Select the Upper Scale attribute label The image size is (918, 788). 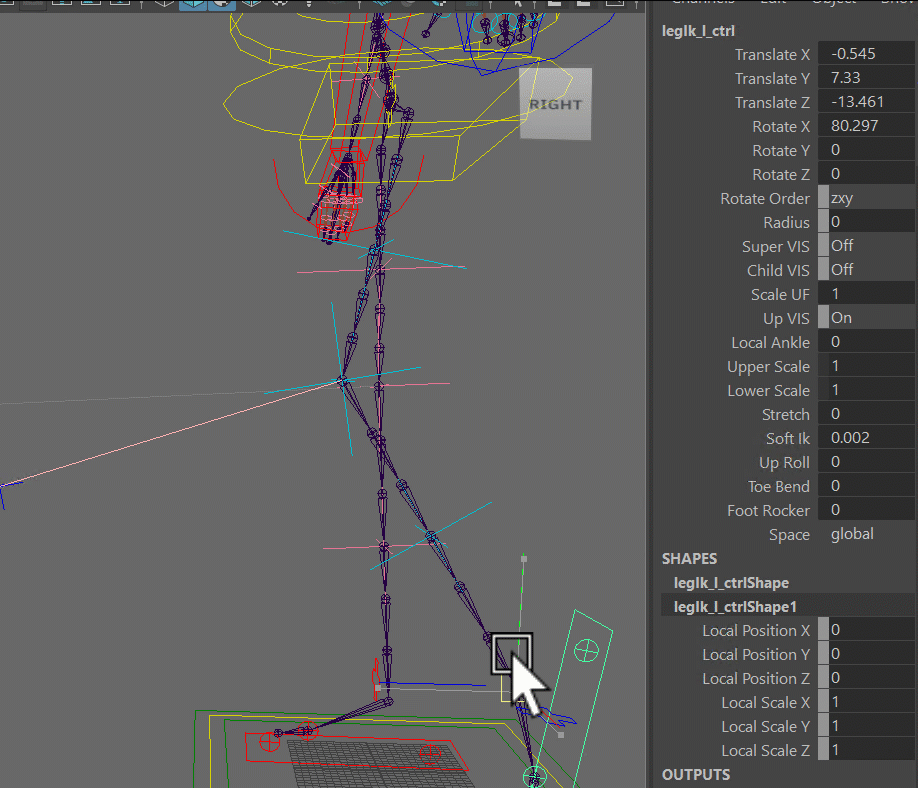pos(769,366)
